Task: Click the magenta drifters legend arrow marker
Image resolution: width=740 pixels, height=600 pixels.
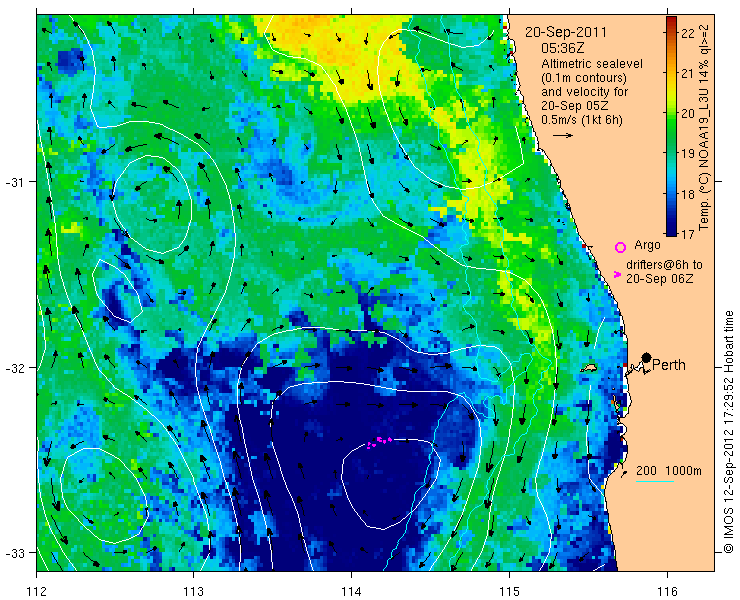Action: pos(617,274)
